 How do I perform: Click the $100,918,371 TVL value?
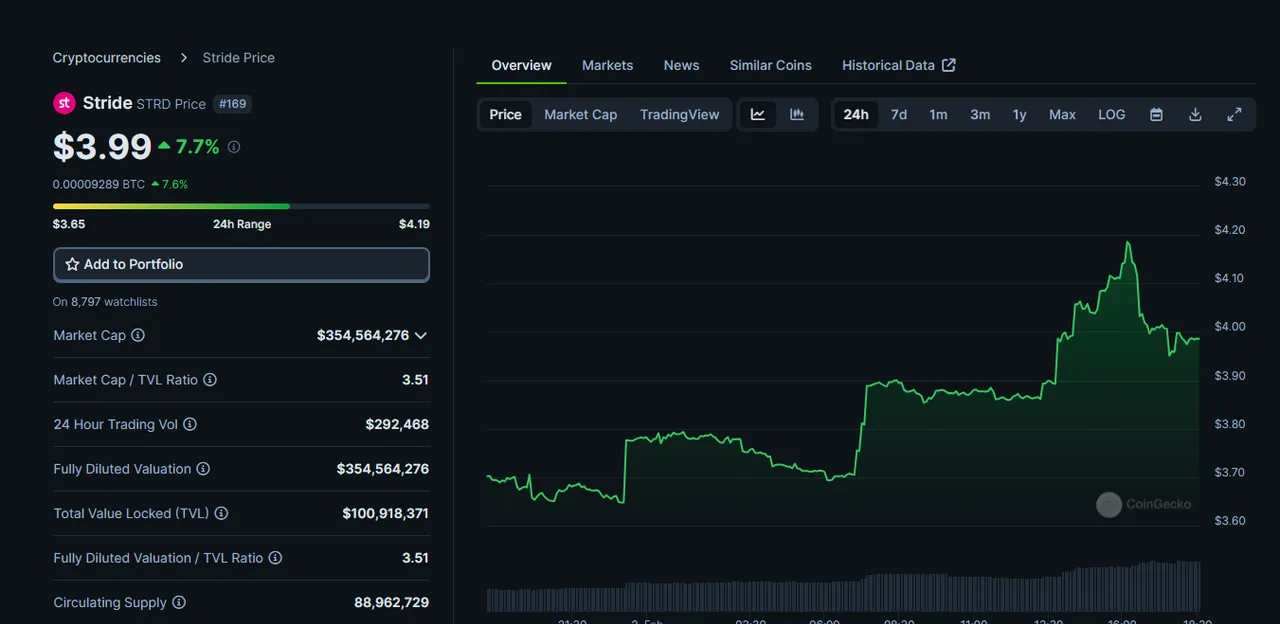[386, 514]
